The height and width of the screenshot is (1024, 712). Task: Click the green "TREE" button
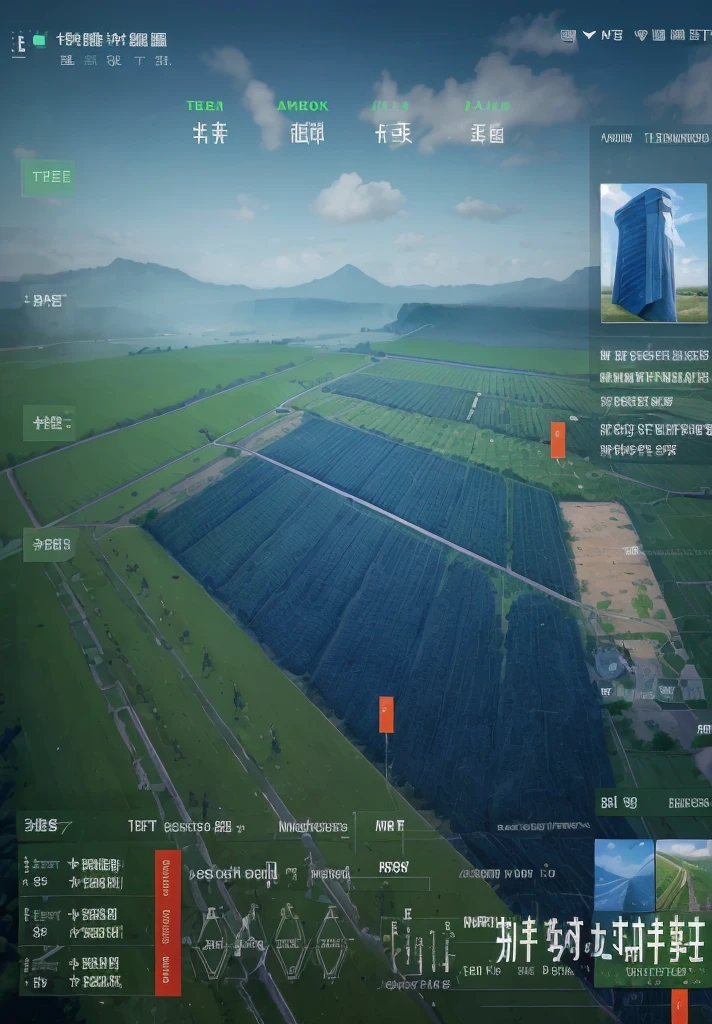click(x=48, y=178)
